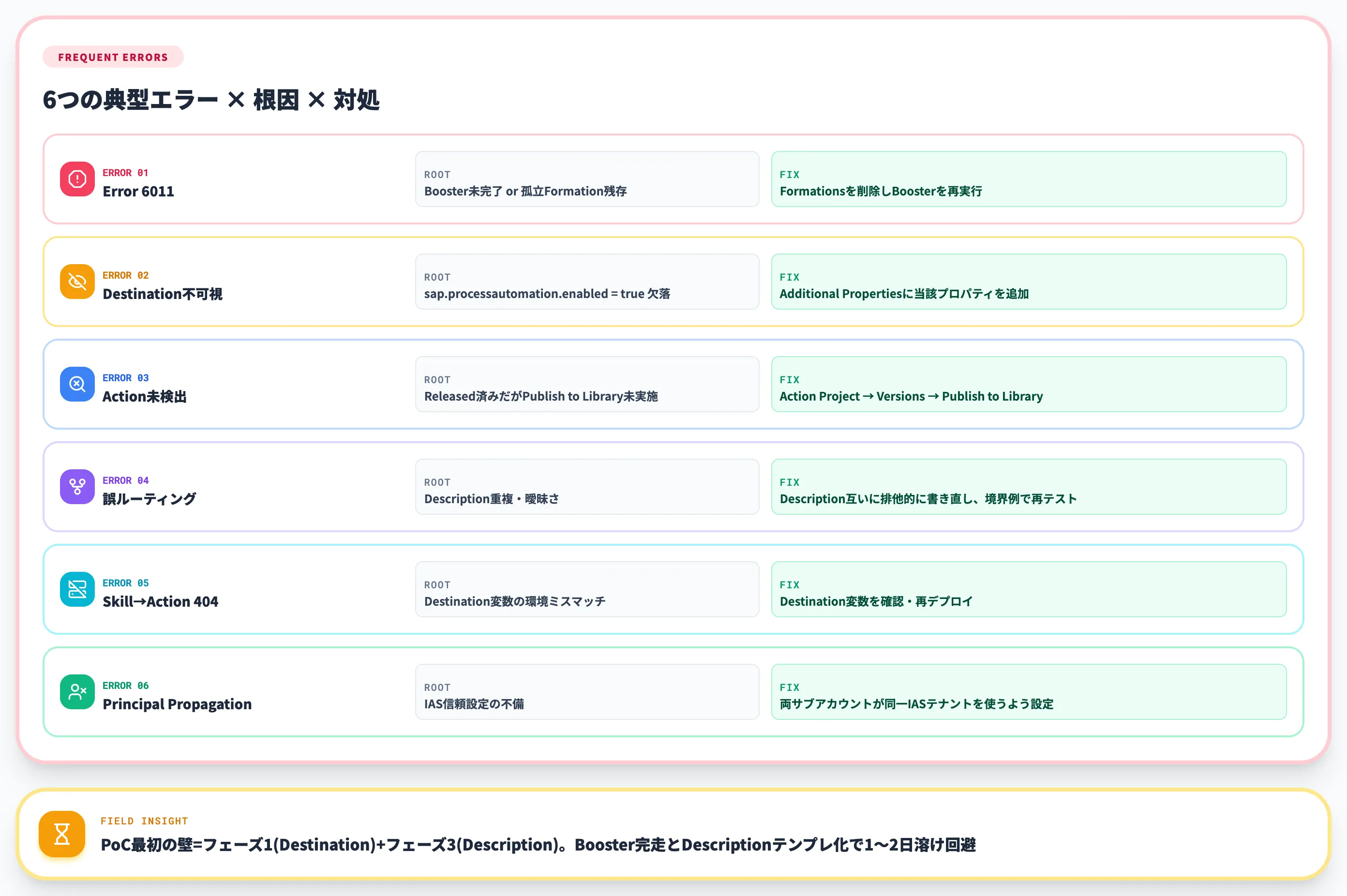Click the ERROR 04 label
The image size is (1347, 896).
(126, 480)
